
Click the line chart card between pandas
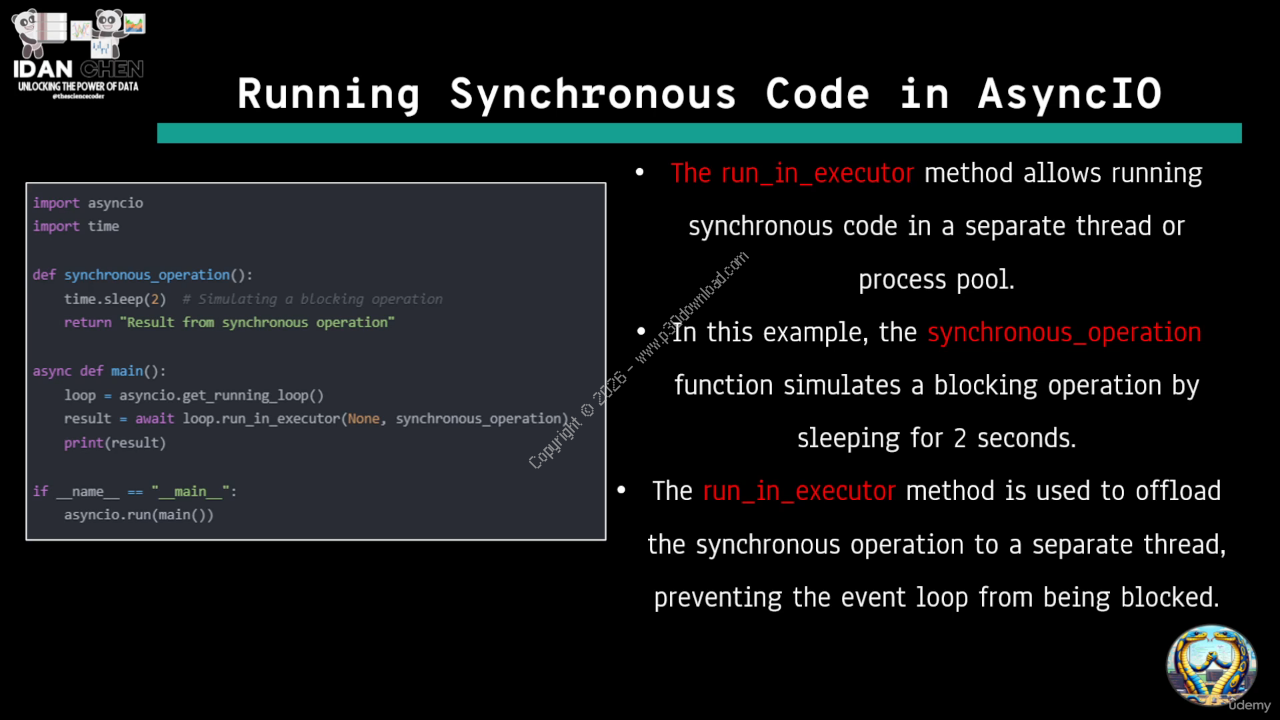79,29
